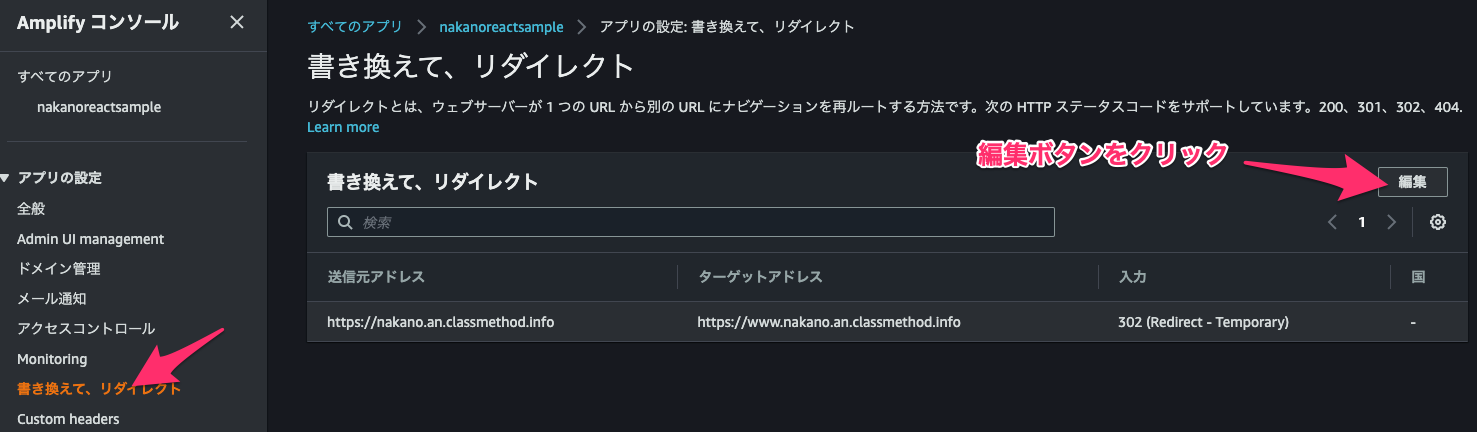Go to ドメイン管理 settings
Viewport: 1477px width, 432px height.
[x=59, y=269]
